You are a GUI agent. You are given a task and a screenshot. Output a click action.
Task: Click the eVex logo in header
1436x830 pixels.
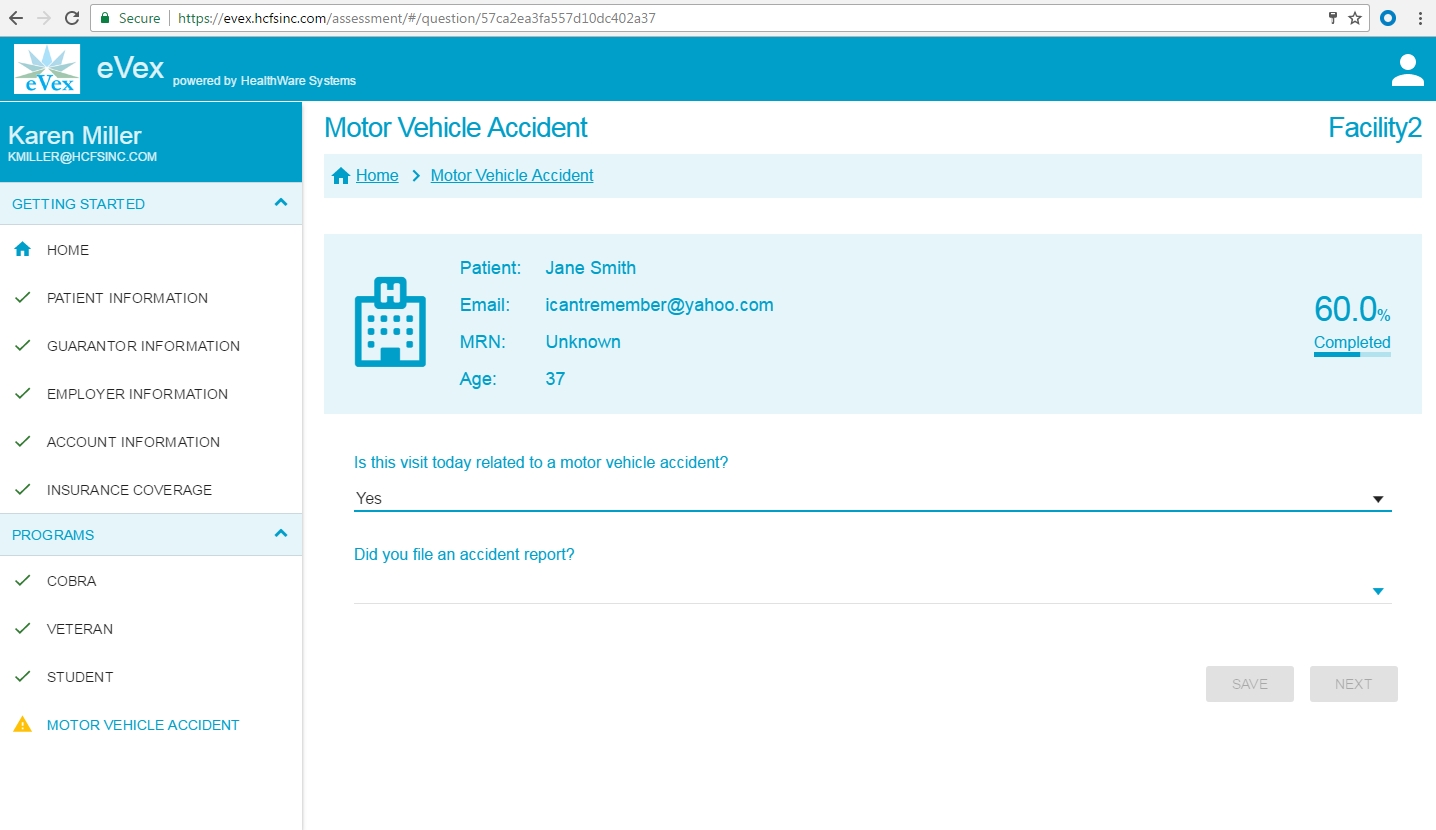[47, 69]
